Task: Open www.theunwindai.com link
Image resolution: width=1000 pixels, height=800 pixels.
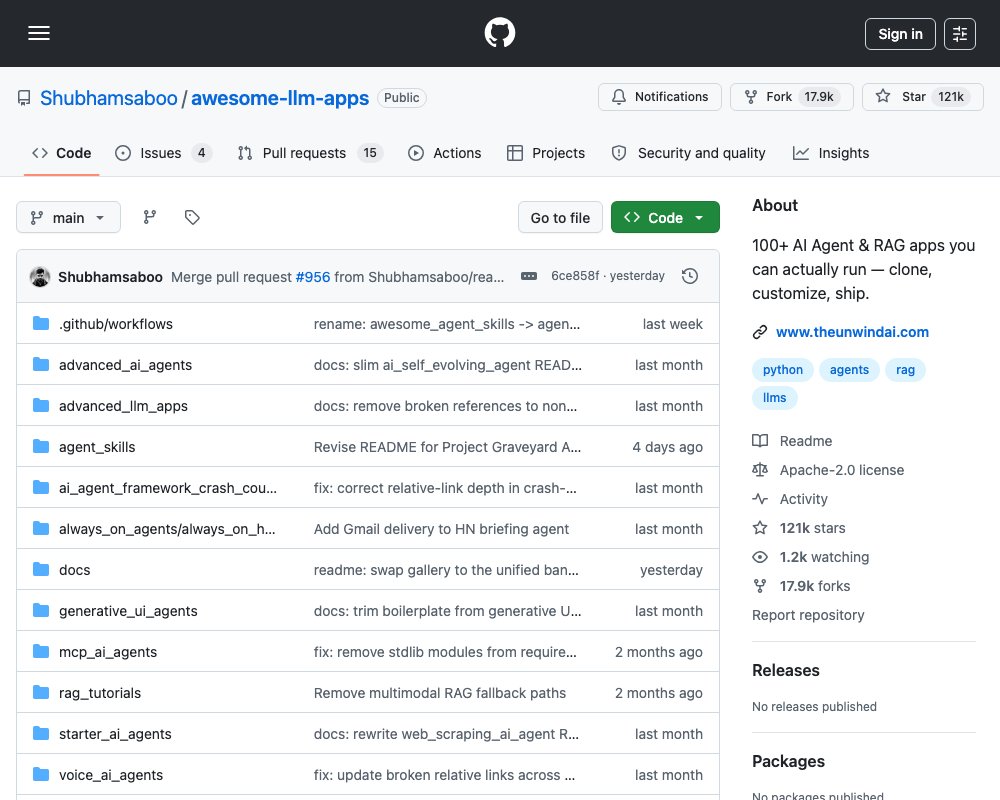Action: coord(851,332)
